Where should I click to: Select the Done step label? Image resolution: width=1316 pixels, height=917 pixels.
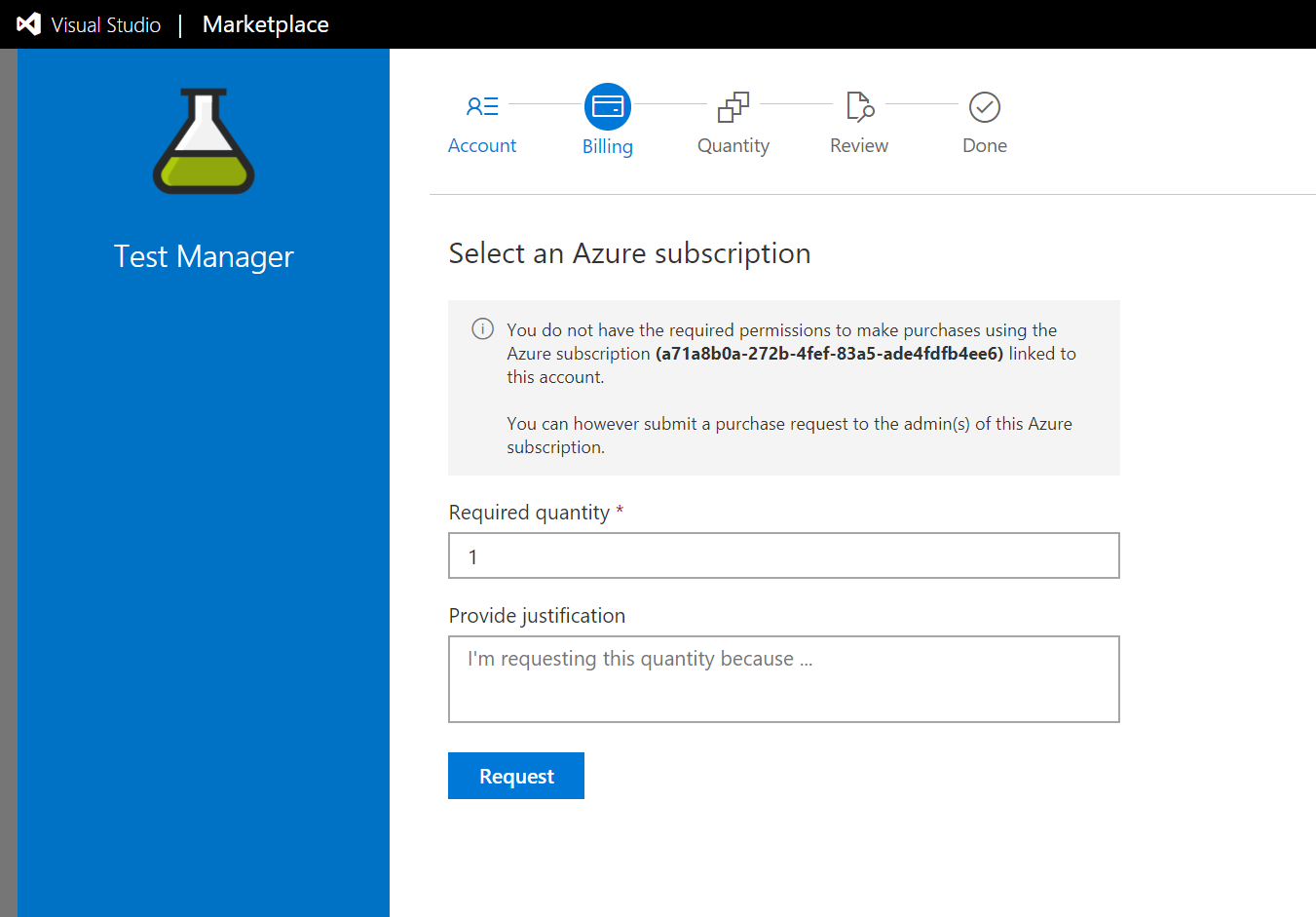tap(985, 145)
